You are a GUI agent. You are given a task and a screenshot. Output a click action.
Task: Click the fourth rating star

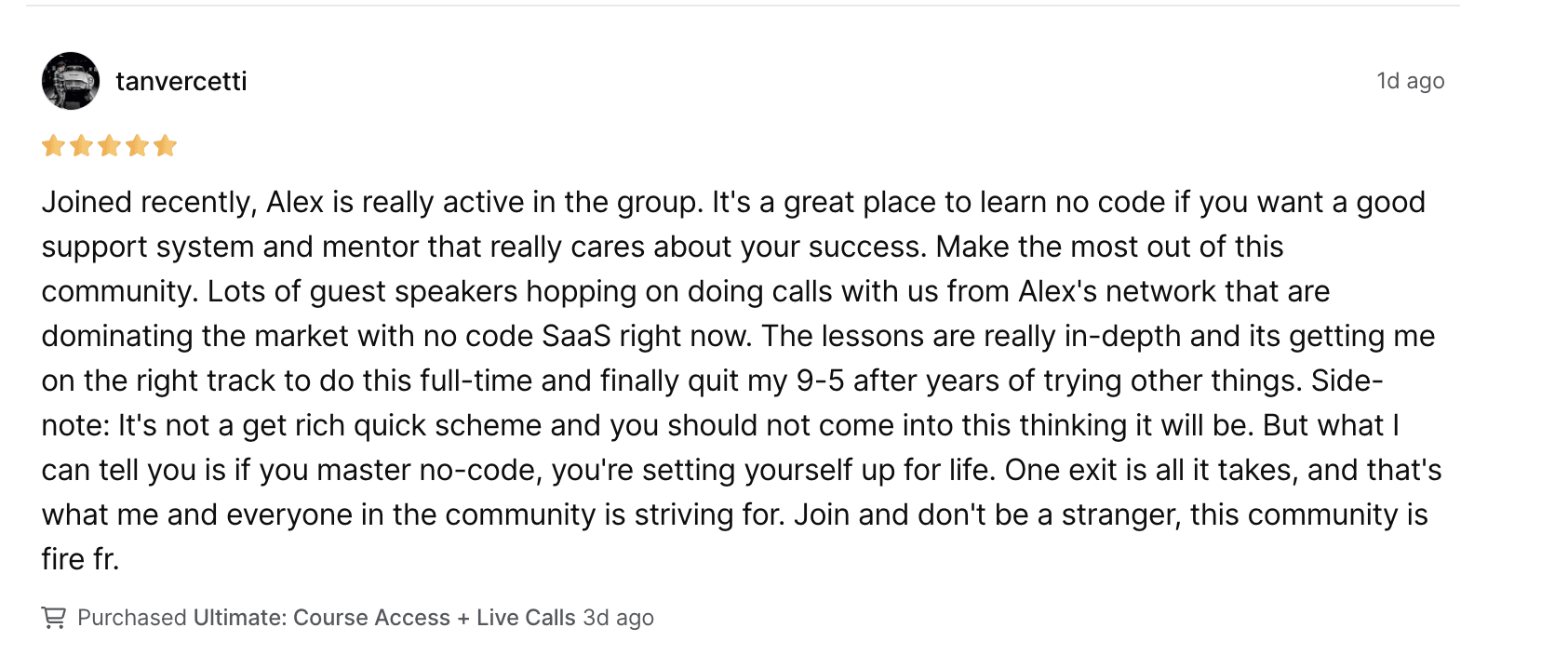[138, 146]
